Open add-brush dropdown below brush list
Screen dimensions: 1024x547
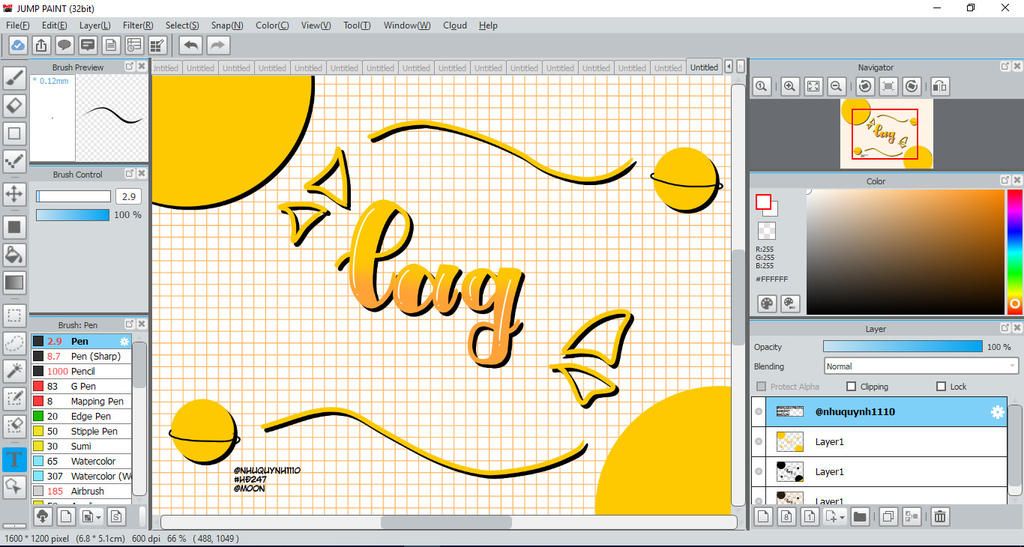[x=98, y=517]
